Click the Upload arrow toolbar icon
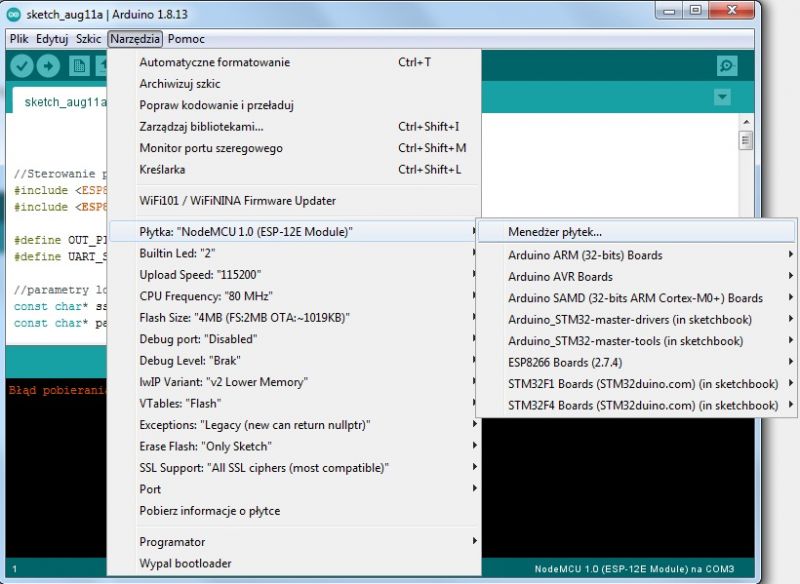Screen dimensions: 800x584 click(48, 66)
